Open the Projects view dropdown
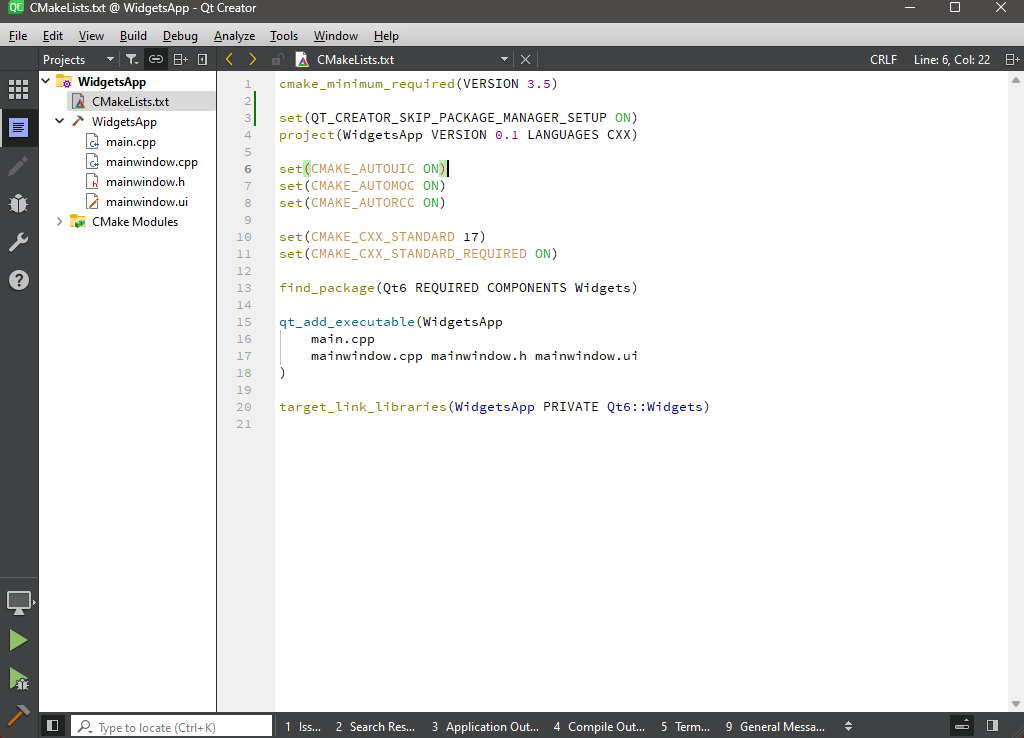Image resolution: width=1024 pixels, height=738 pixels. pyautogui.click(x=78, y=60)
